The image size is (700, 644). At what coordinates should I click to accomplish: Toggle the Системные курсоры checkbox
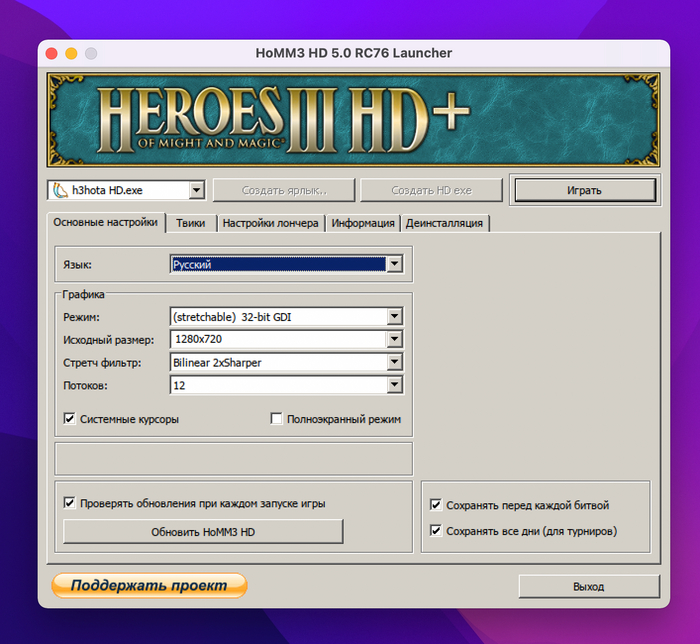coord(69,419)
